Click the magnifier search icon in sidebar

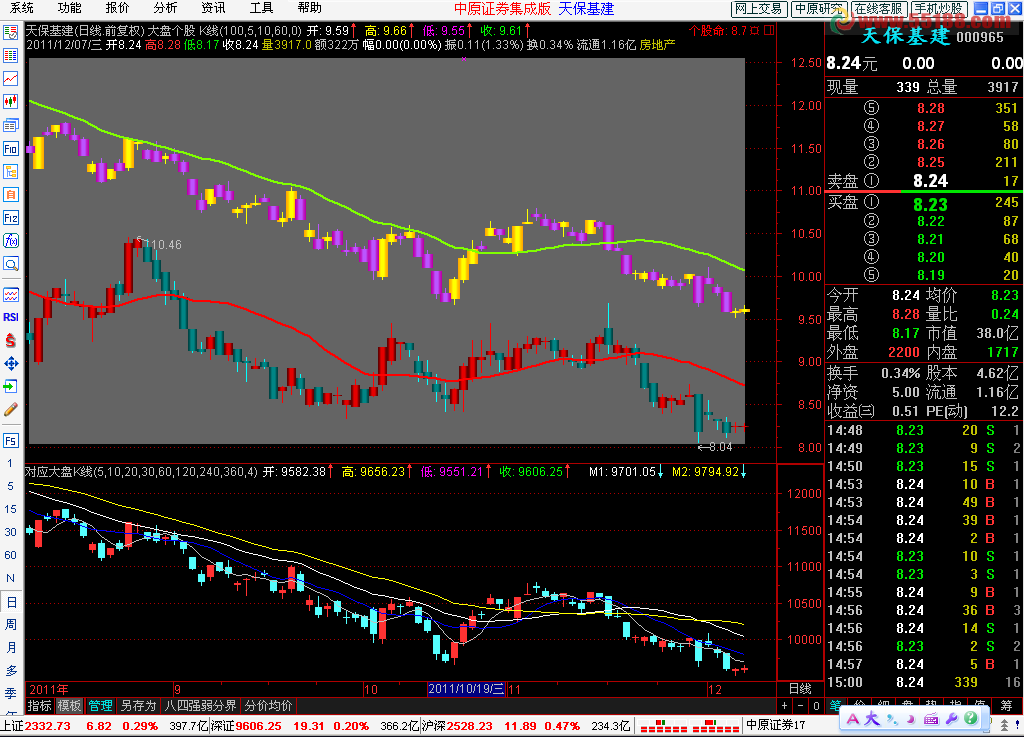click(x=10, y=264)
